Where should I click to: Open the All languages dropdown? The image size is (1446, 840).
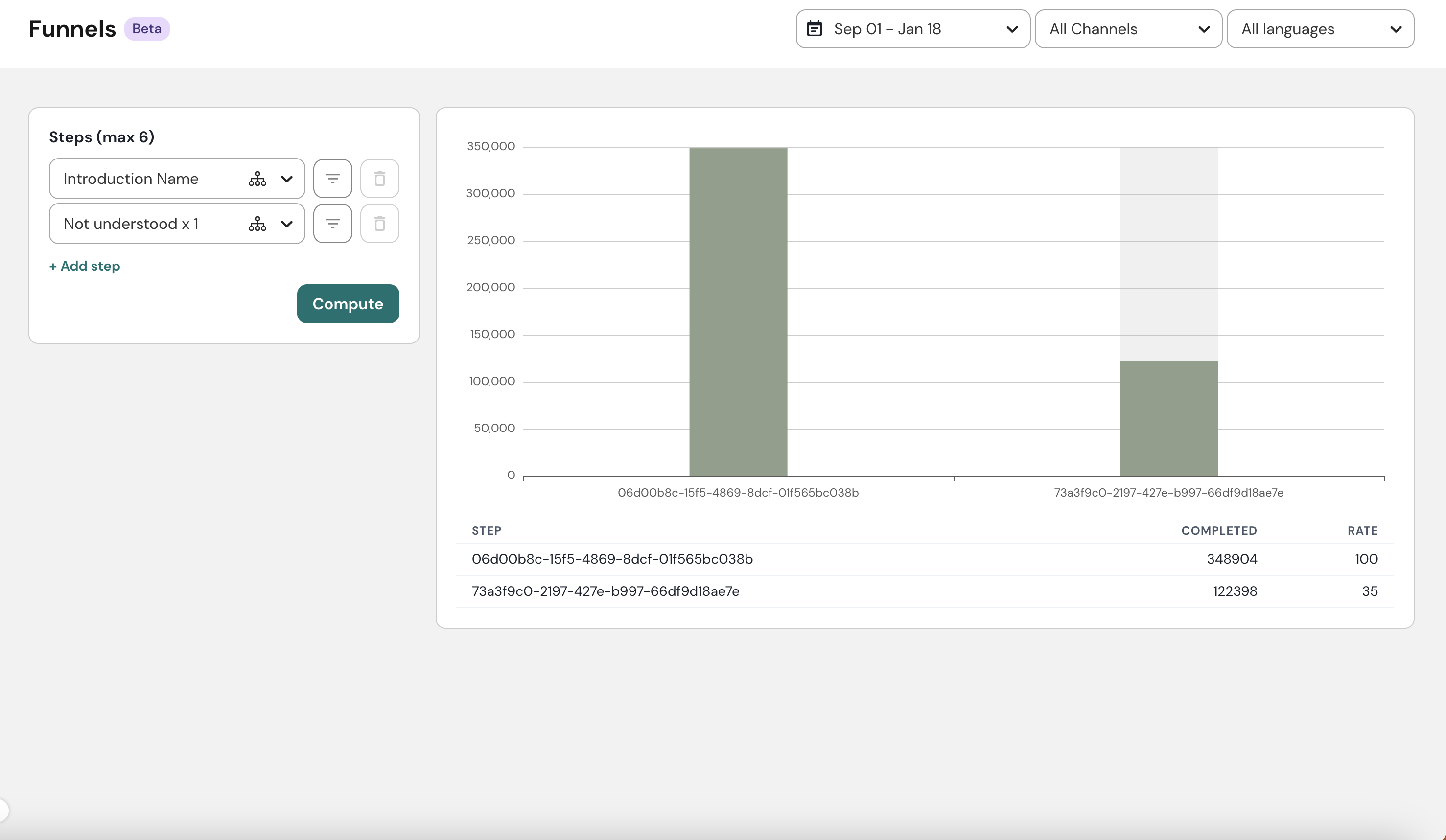1320,29
